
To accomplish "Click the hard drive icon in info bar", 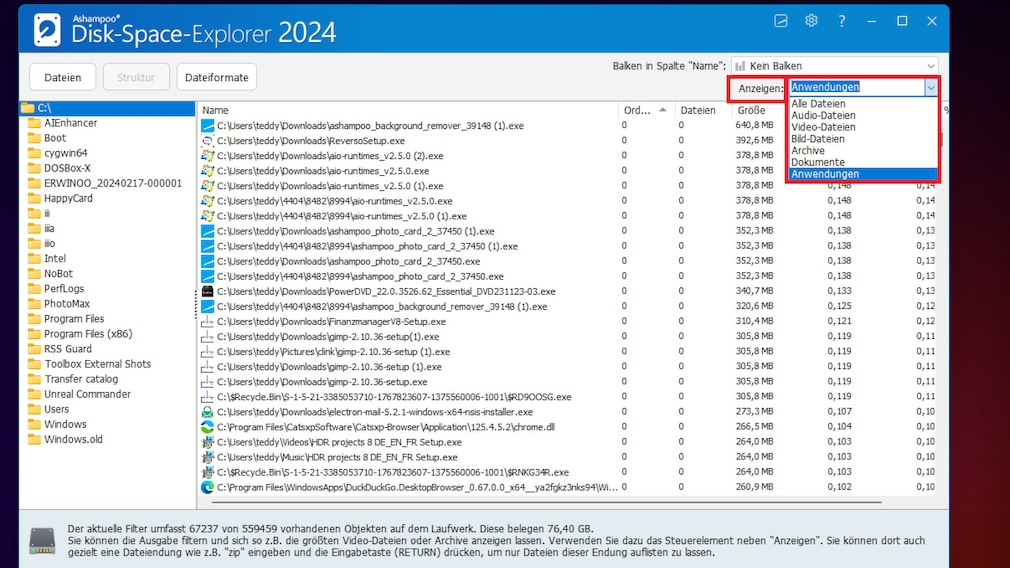I will click(x=42, y=540).
